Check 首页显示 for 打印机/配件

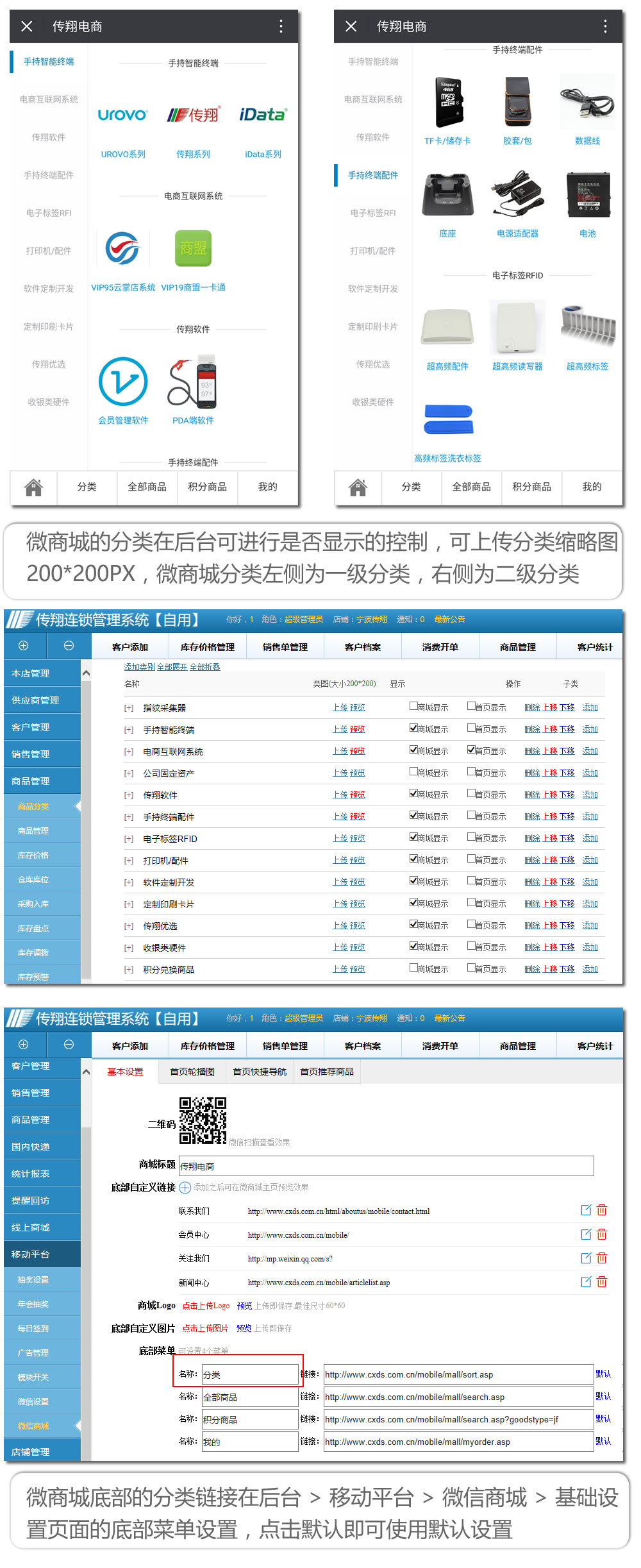(x=471, y=859)
